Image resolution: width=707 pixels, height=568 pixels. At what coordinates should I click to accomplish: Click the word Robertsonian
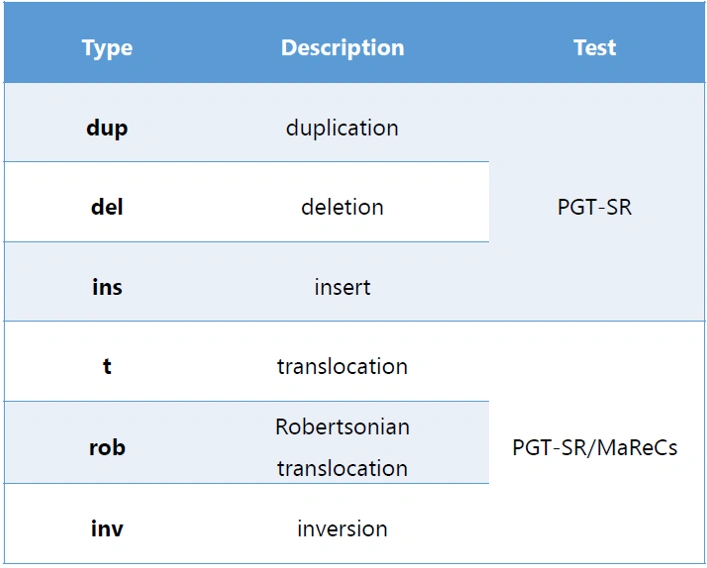(342, 427)
